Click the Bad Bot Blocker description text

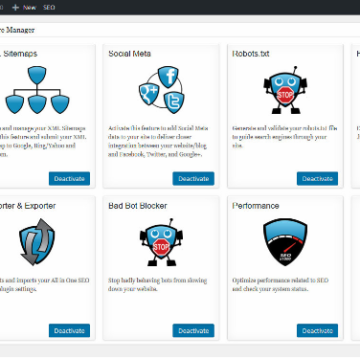point(158,285)
